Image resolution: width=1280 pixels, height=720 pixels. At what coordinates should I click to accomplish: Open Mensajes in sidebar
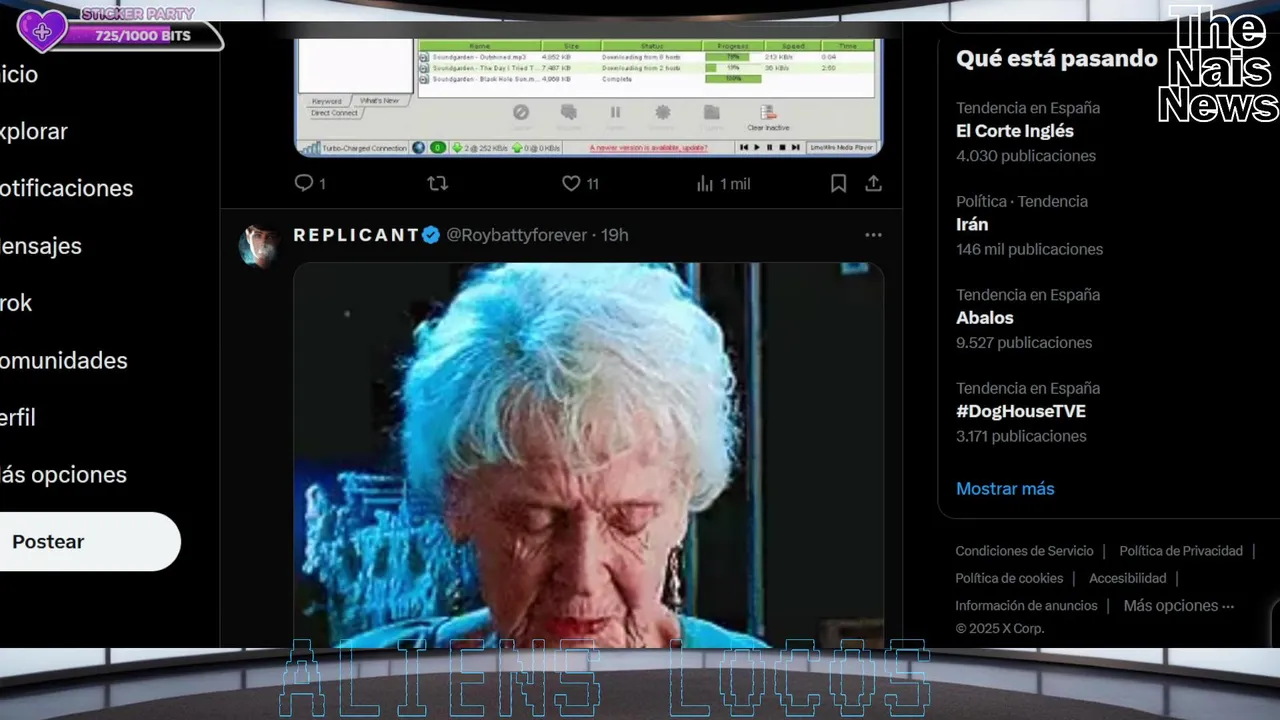point(41,245)
